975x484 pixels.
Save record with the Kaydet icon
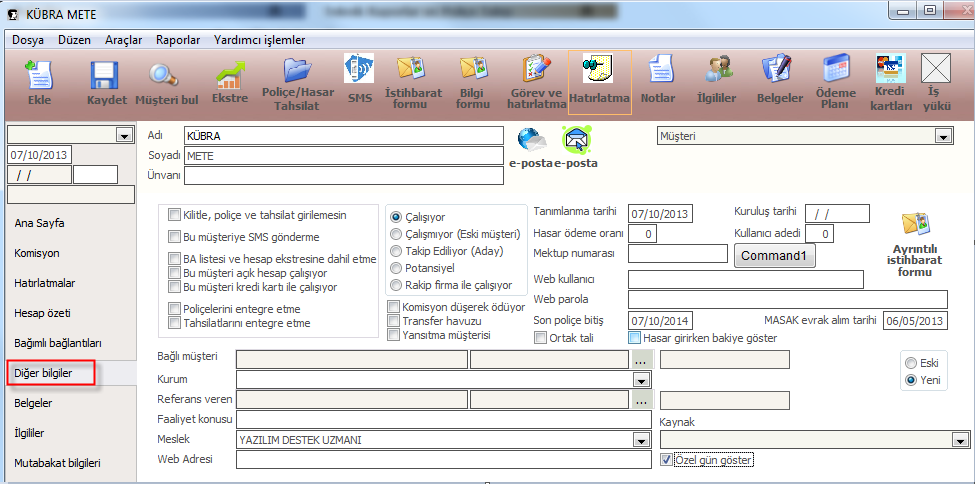(106, 76)
